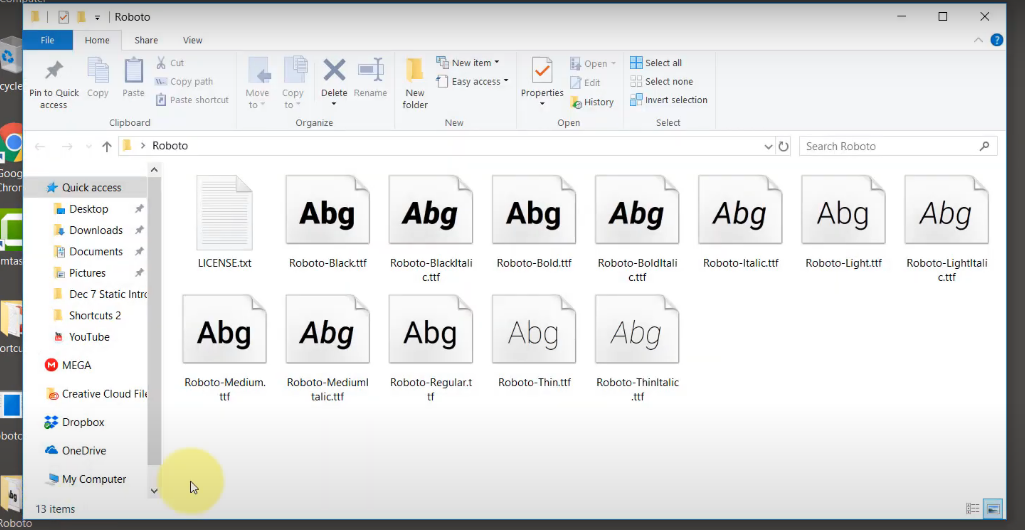Click the navigation pane scroll down arrow

[154, 491]
